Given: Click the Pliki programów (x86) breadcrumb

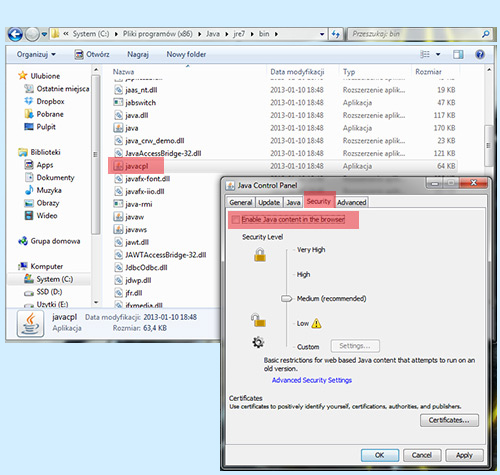Looking at the screenshot, I should (x=157, y=34).
